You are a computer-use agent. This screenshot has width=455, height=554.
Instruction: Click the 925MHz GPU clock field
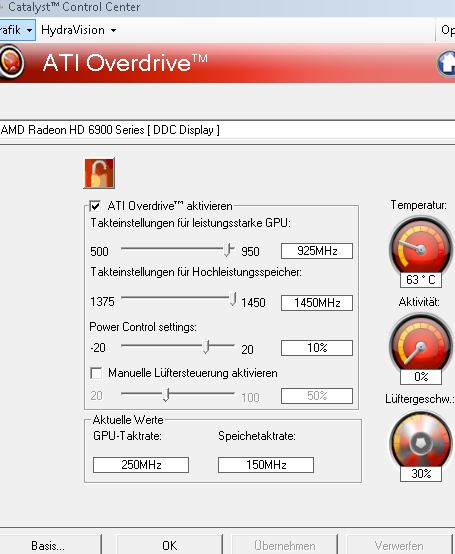(317, 251)
